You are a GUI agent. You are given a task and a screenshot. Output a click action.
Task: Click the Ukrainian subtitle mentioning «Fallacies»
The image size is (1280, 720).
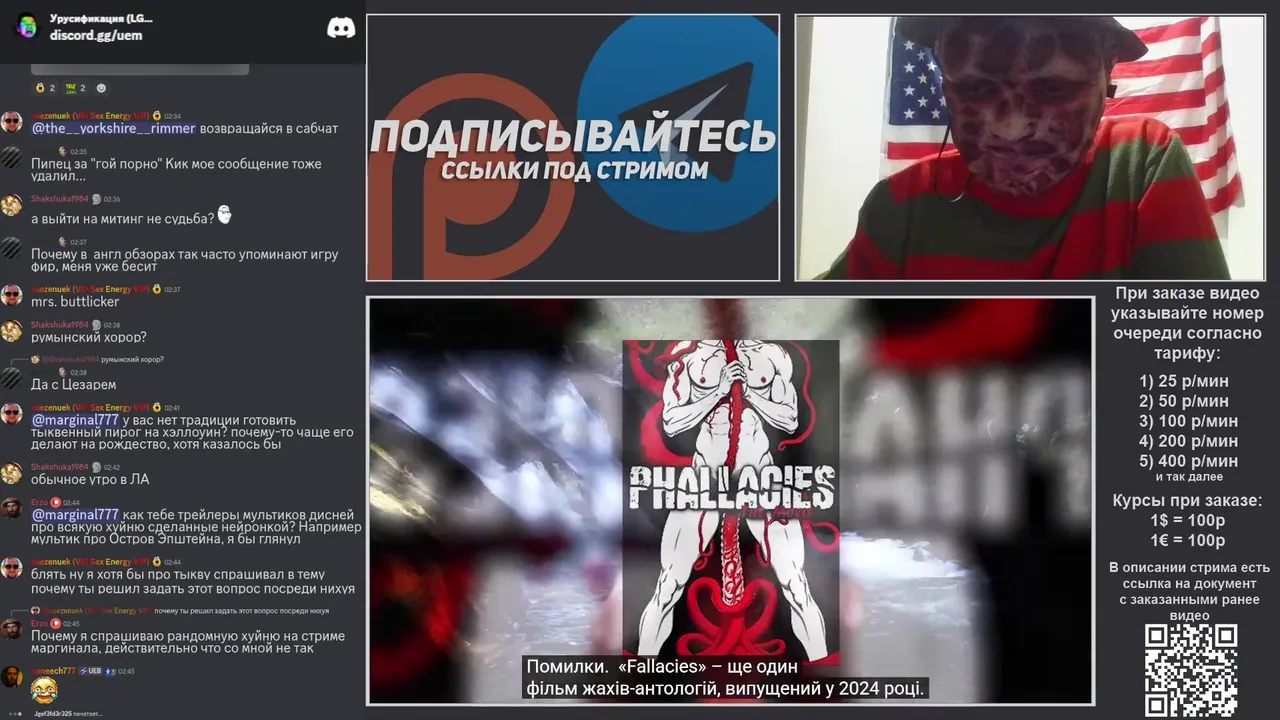(x=727, y=677)
